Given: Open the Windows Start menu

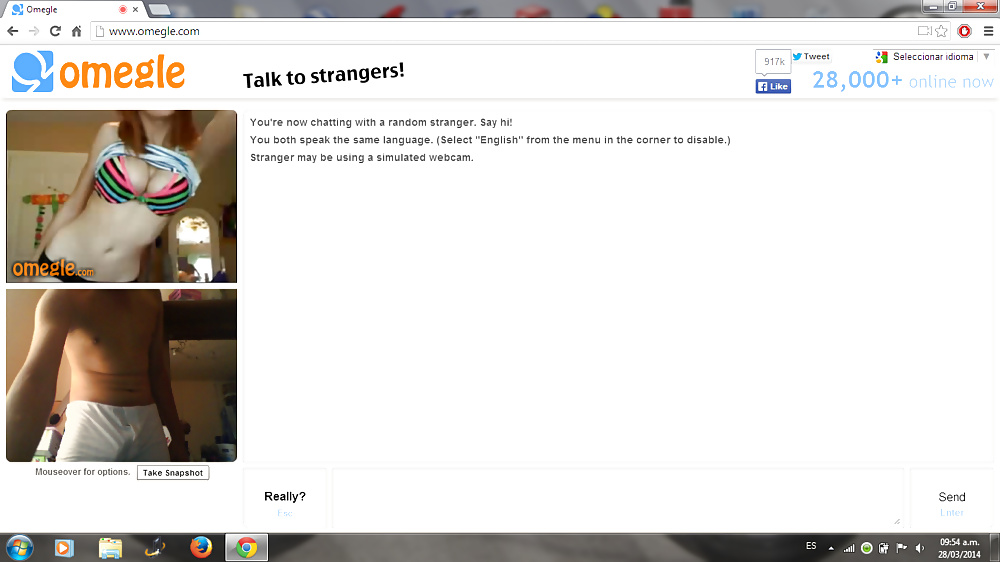Looking at the screenshot, I should pyautogui.click(x=19, y=547).
